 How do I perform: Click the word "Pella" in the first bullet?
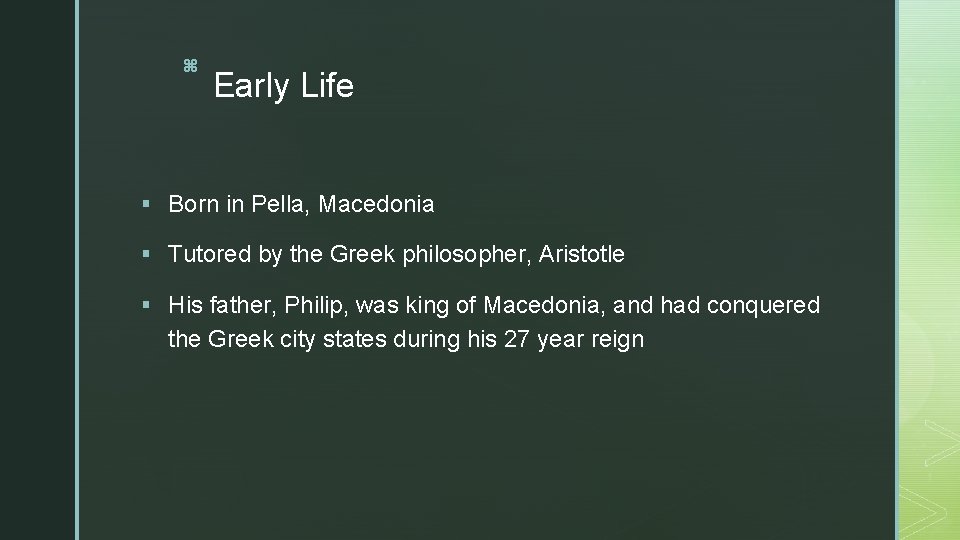point(285,205)
